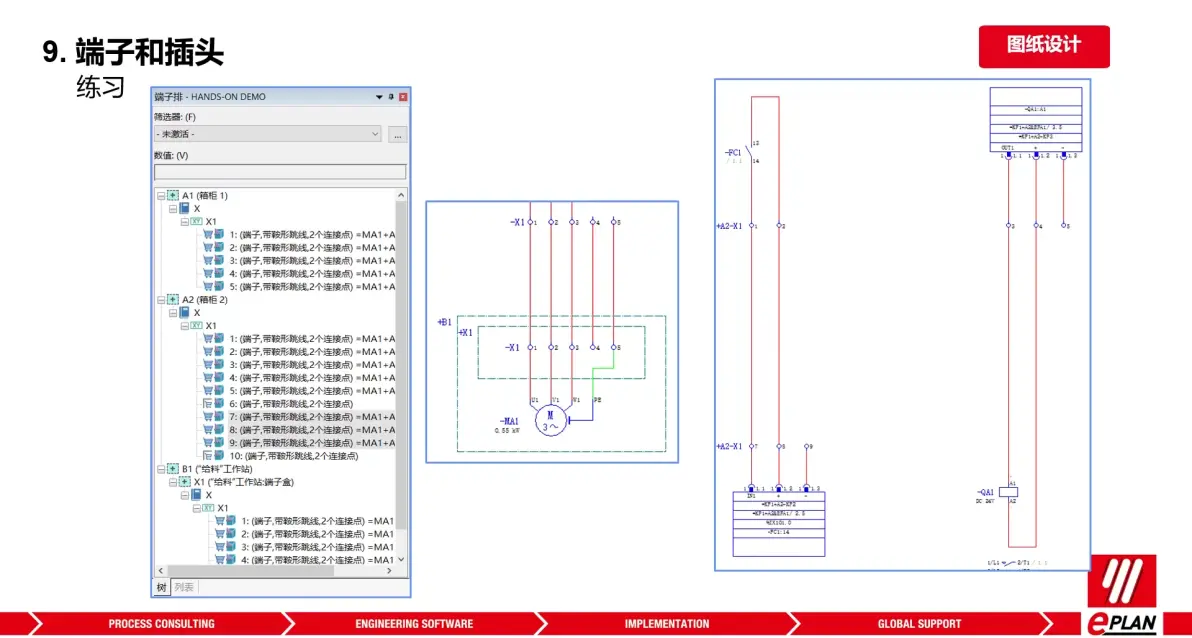
Task: Click the EPLAN logo
Action: point(1122,594)
